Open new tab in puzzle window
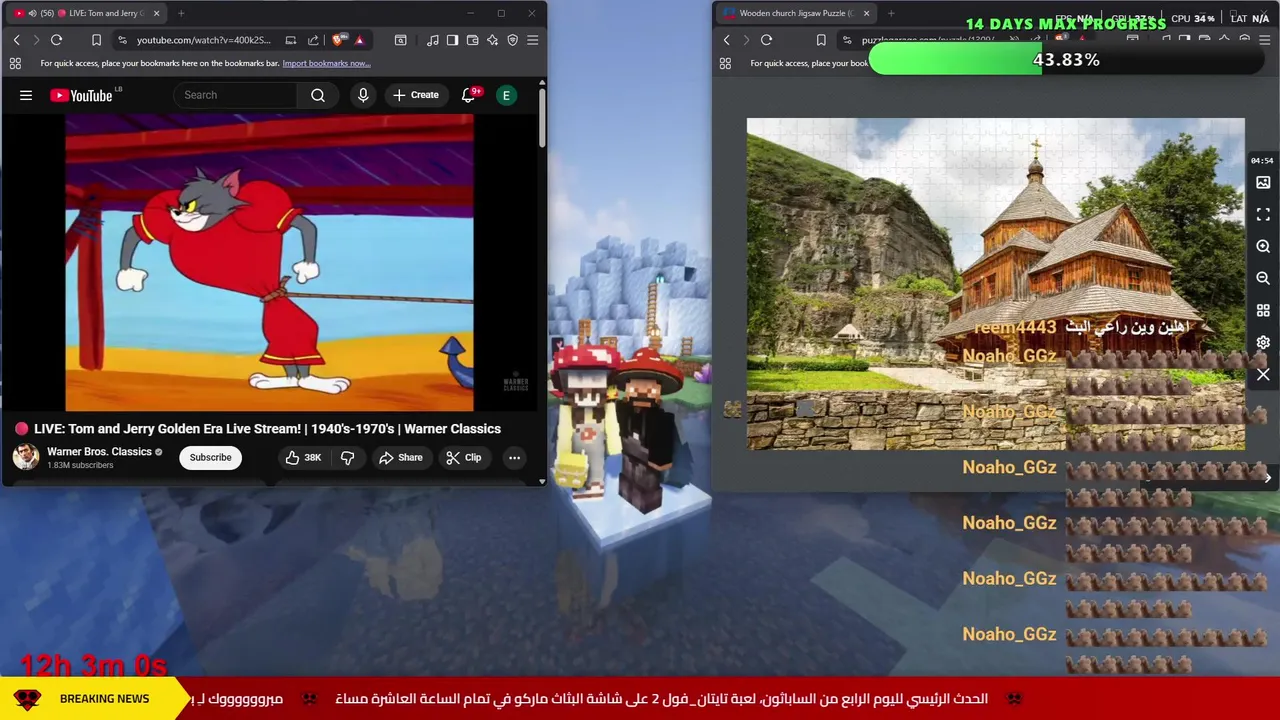1280x720 pixels. pyautogui.click(x=891, y=13)
